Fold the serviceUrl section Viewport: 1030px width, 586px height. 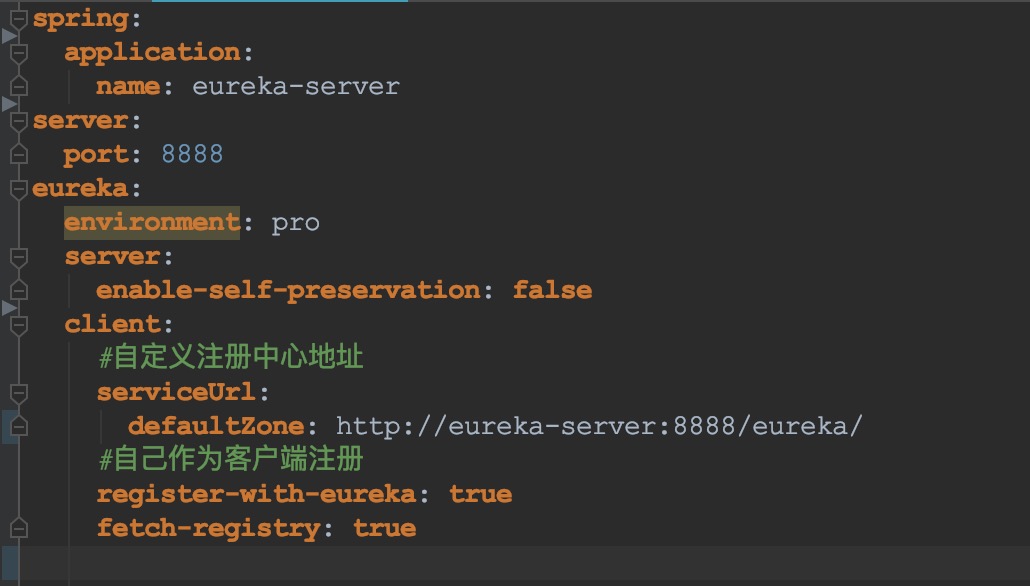pos(18,392)
